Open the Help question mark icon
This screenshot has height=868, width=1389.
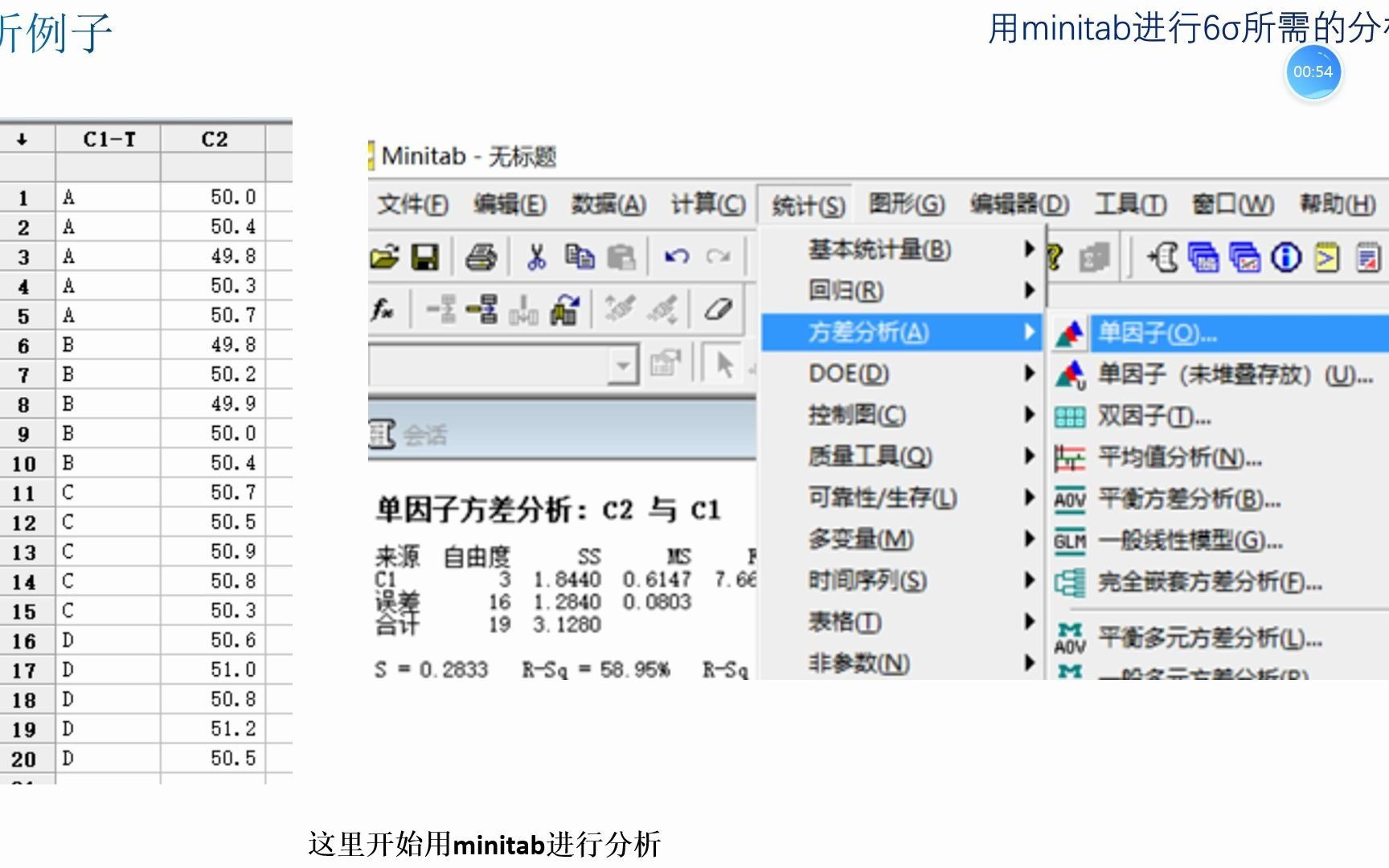click(x=1053, y=257)
